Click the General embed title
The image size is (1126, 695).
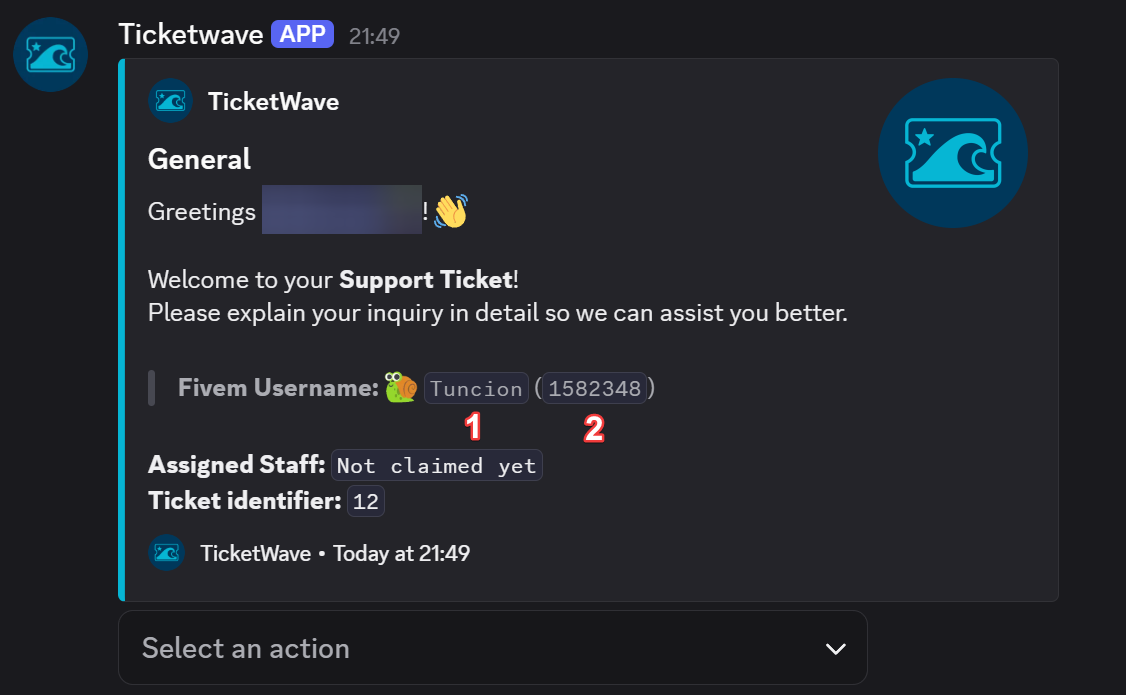point(200,159)
